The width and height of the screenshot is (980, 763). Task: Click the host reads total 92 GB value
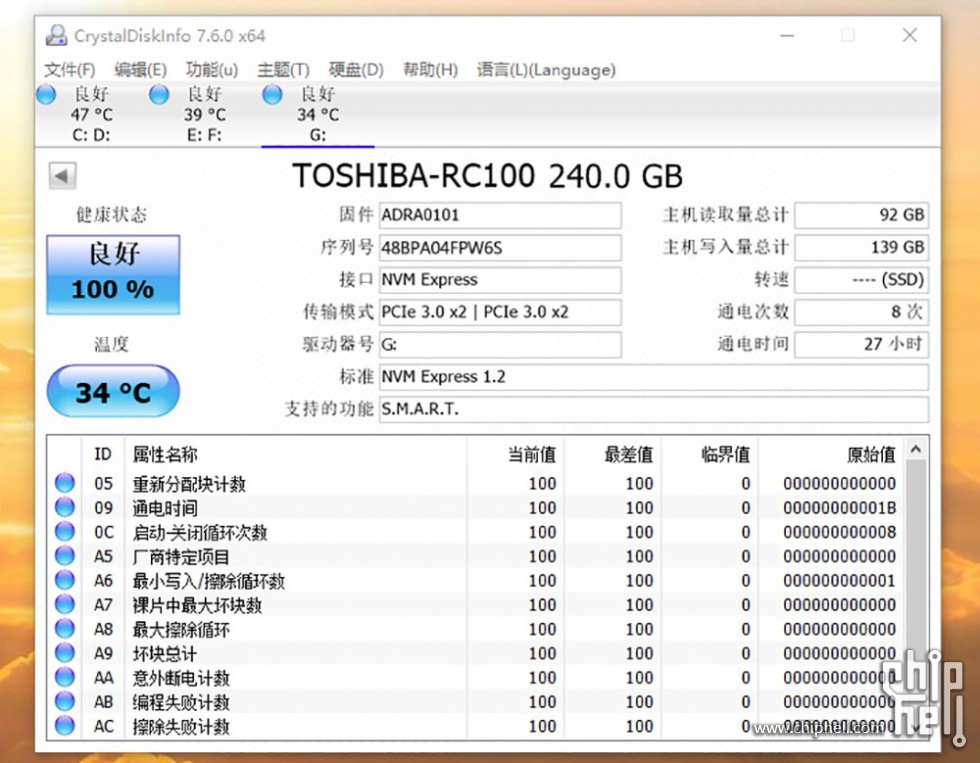[861, 216]
